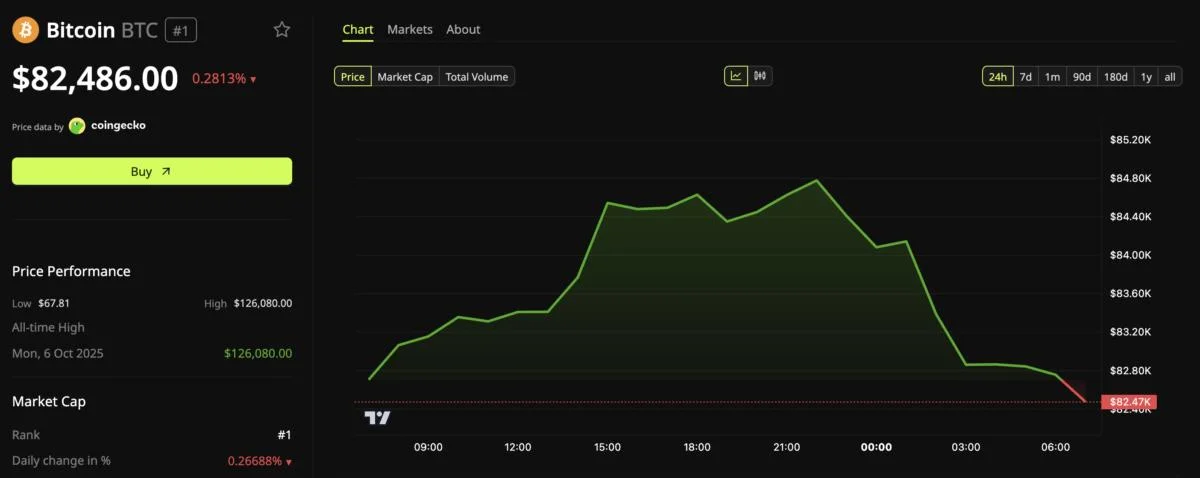1200x478 pixels.
Task: Click the $85.20K price axis label
Action: pos(1131,139)
